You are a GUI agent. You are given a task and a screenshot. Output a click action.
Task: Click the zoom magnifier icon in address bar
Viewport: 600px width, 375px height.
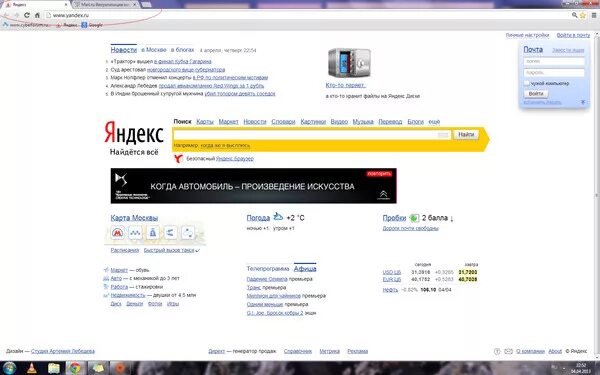tap(574, 15)
